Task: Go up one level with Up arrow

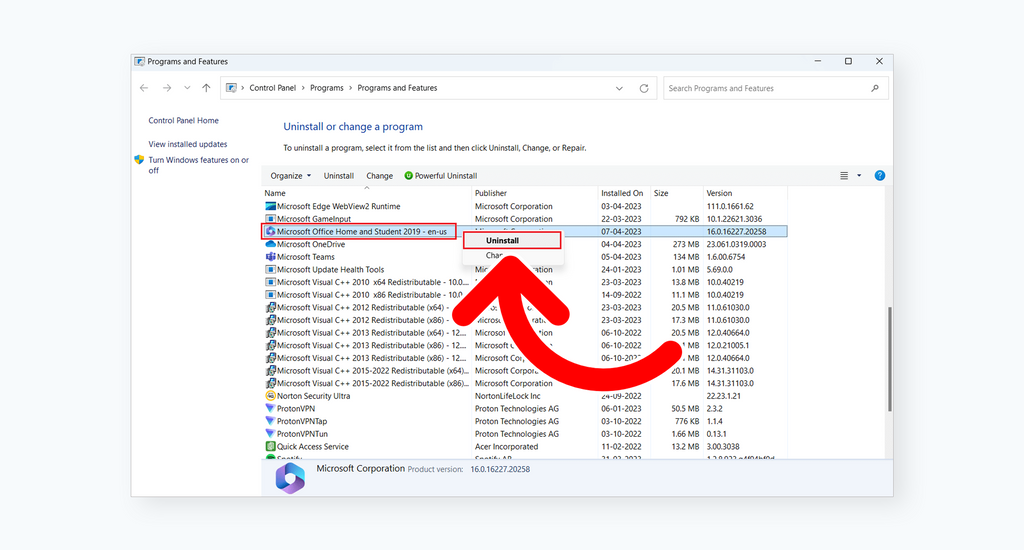Action: click(206, 88)
